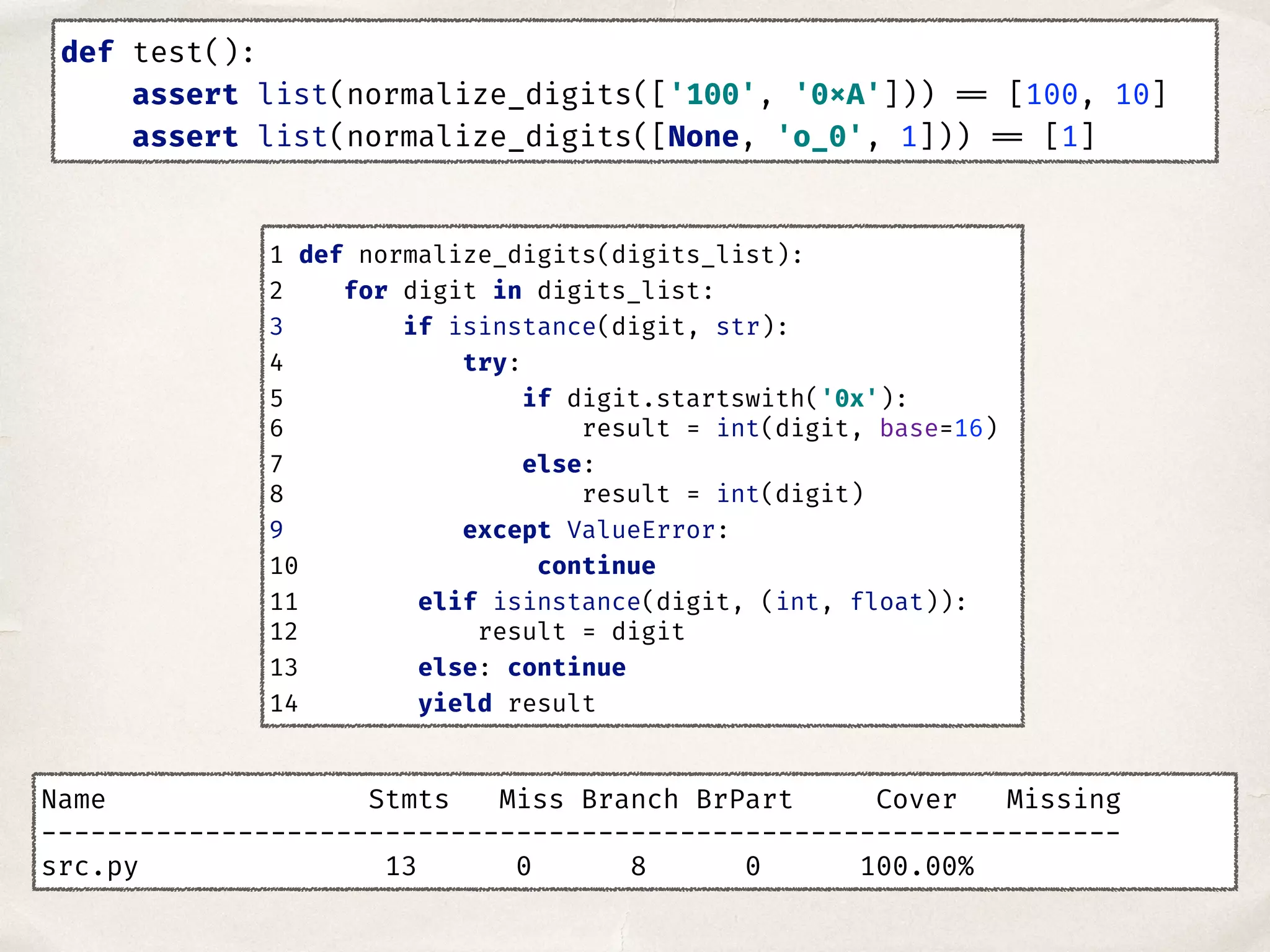The height and width of the screenshot is (952, 1270).
Task: Click the 'Branch' column header
Action: pyautogui.click(x=630, y=800)
